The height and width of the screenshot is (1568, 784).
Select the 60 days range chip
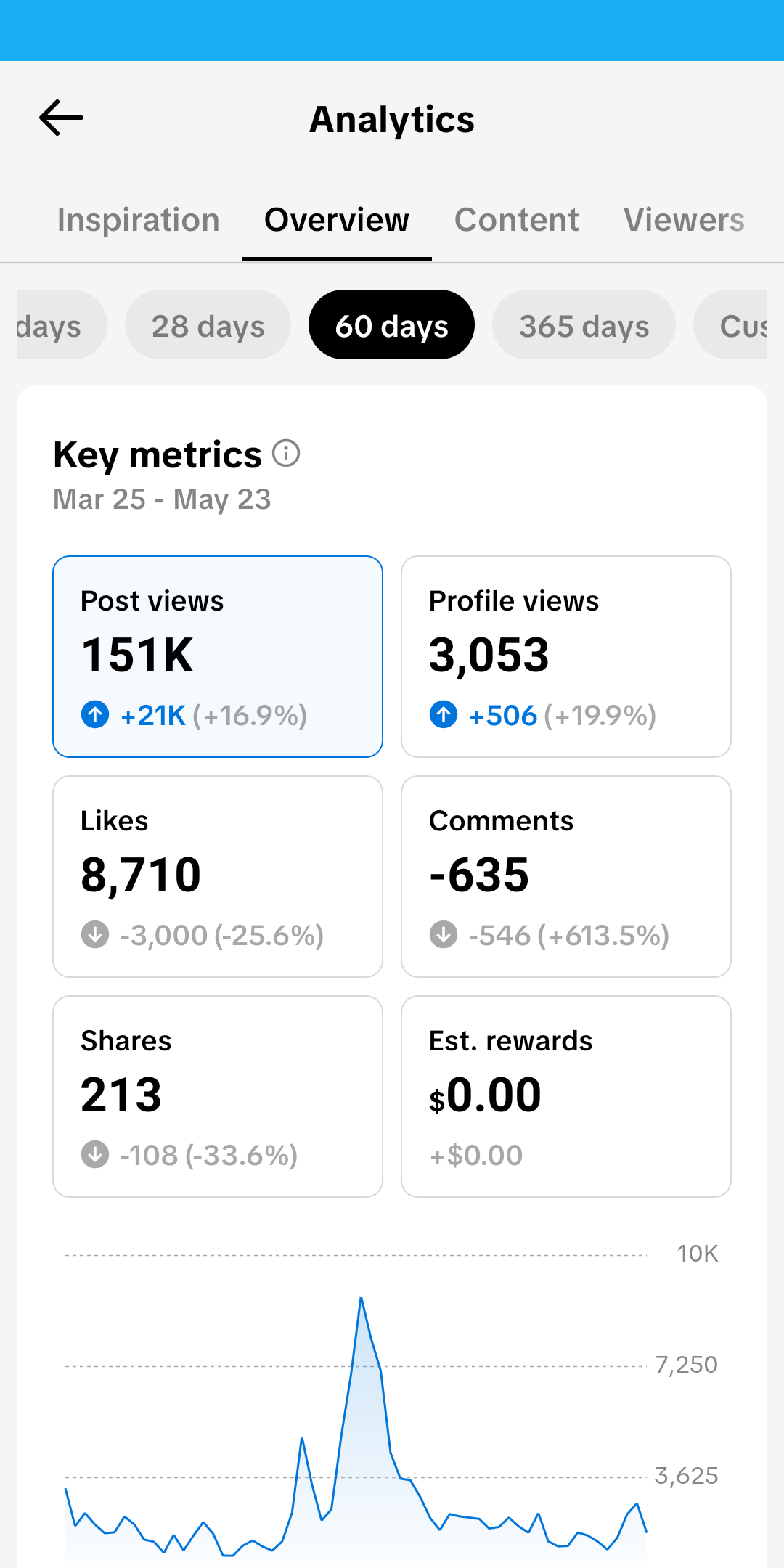[391, 324]
